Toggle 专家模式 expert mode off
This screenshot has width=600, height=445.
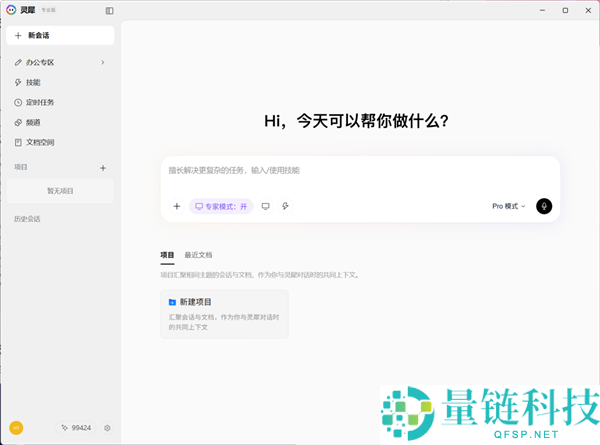click(221, 206)
